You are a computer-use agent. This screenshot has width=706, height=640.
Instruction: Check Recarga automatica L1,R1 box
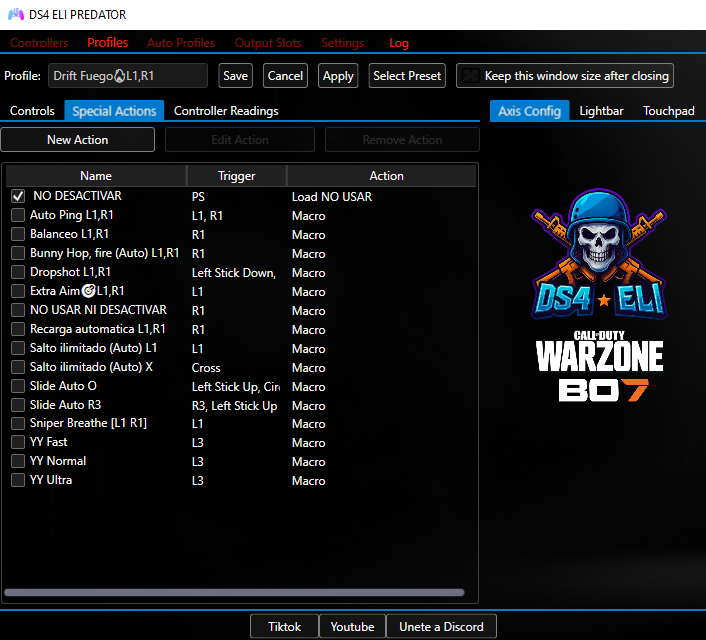pyautogui.click(x=18, y=329)
